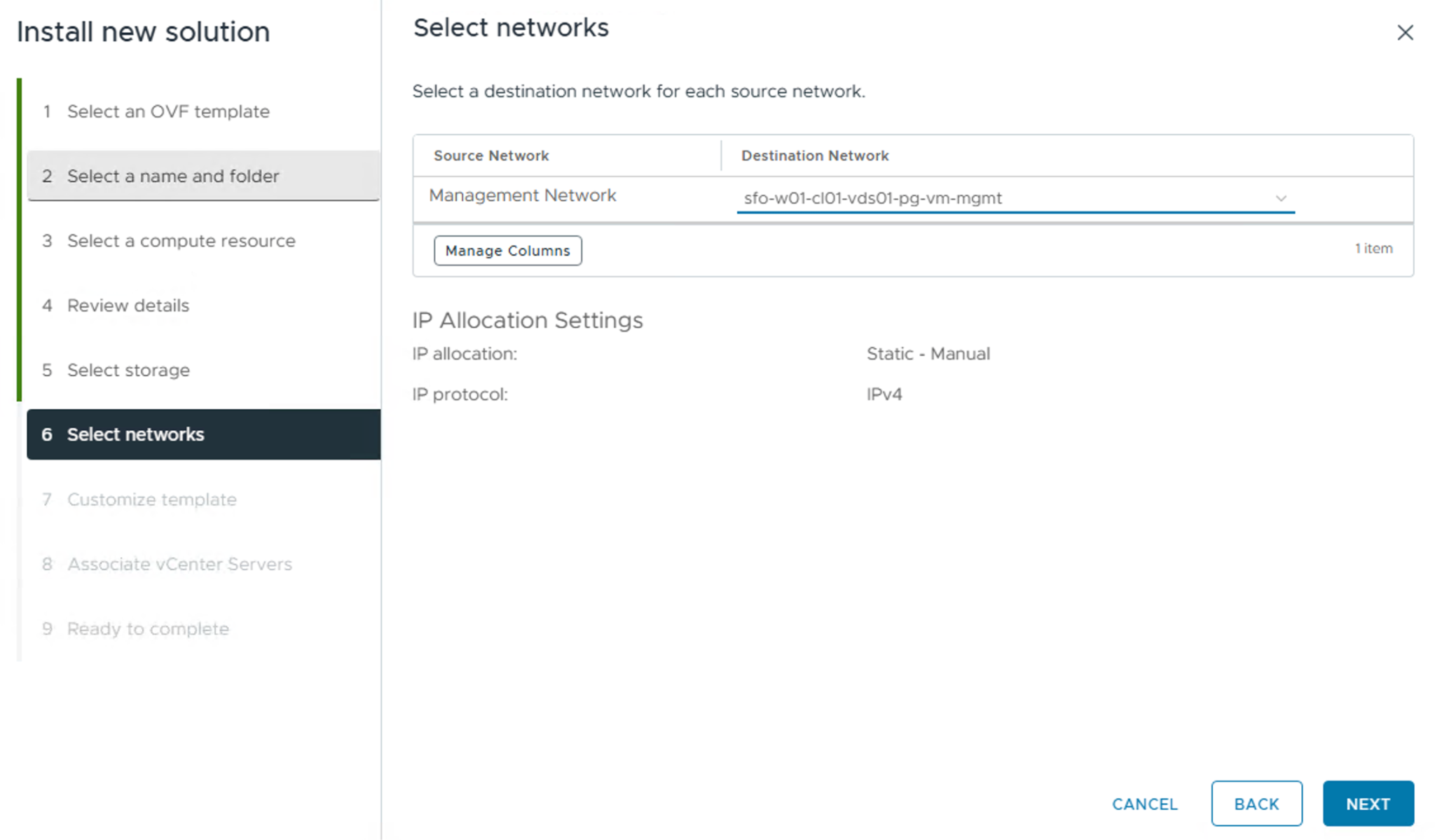The width and height of the screenshot is (1435, 840).
Task: Click the Manage Columns button
Action: 507,250
